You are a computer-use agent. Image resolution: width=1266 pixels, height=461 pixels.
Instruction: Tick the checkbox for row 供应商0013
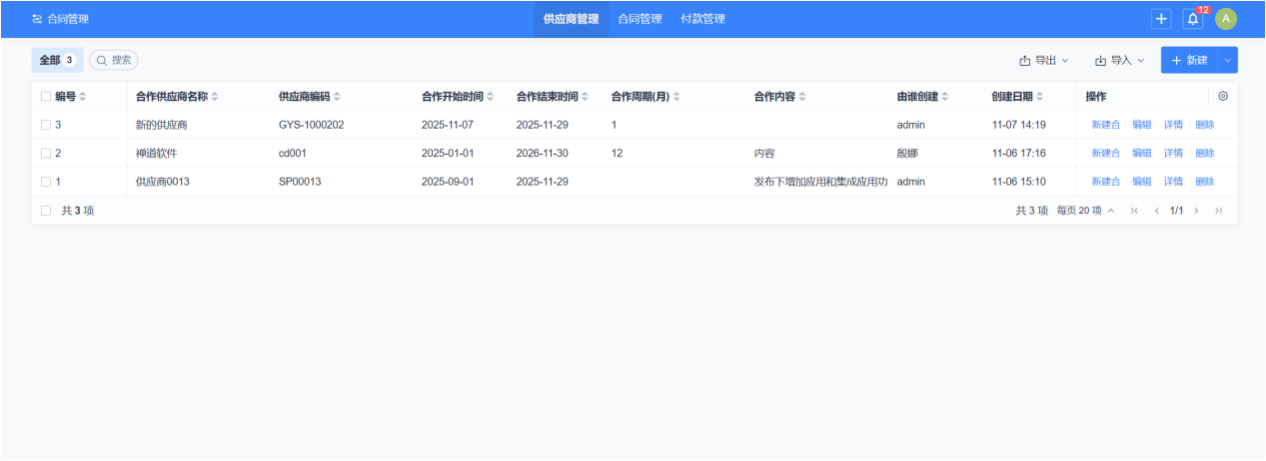click(x=46, y=182)
